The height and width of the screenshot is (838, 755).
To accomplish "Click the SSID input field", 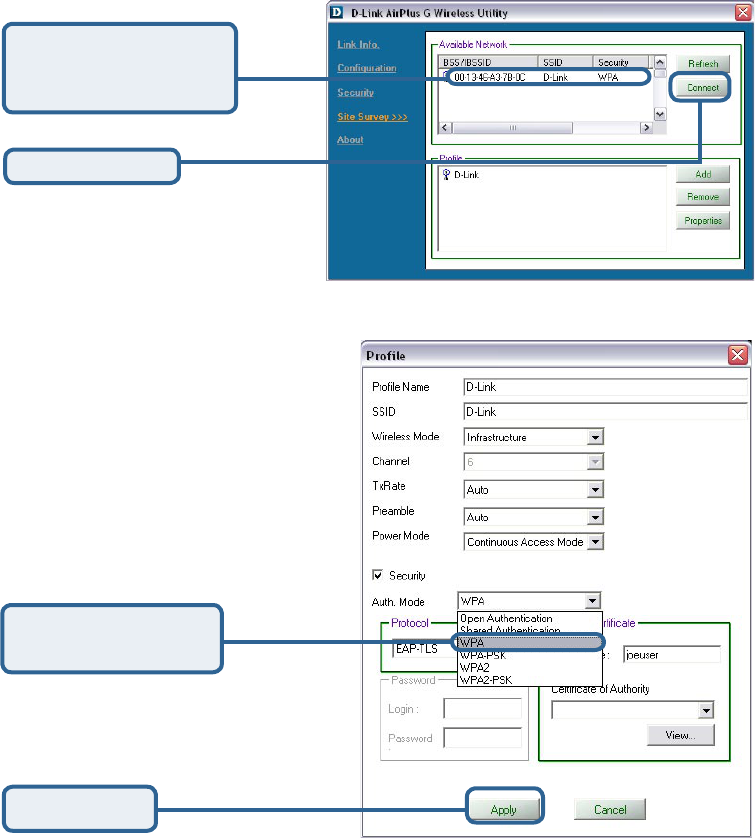I will pyautogui.click(x=605, y=412).
